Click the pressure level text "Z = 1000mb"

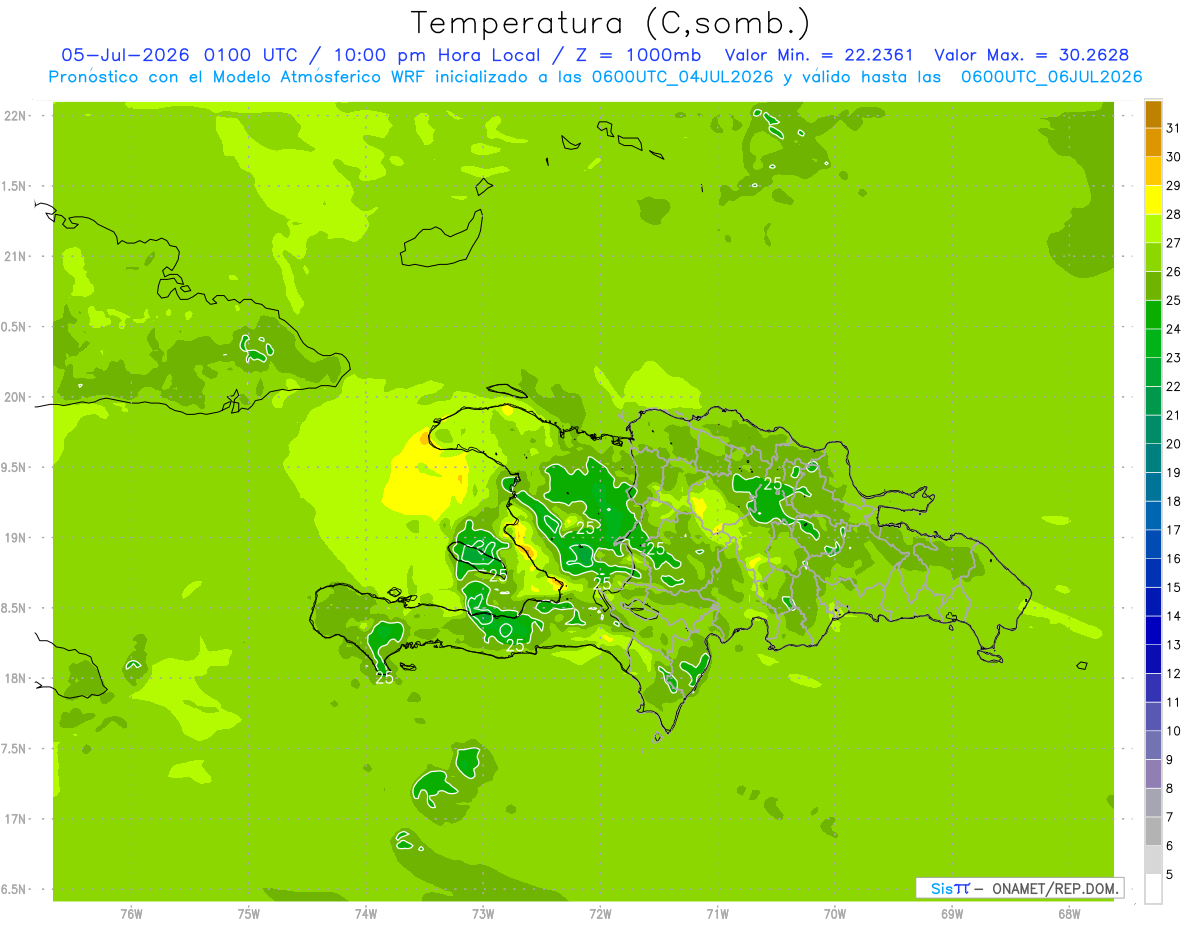coord(634,55)
